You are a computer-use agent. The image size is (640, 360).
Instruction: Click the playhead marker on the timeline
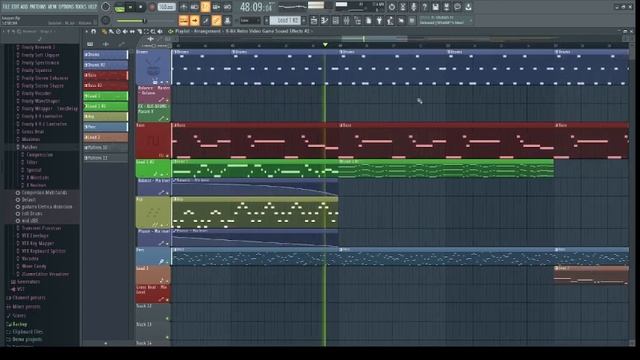[x=325, y=44]
